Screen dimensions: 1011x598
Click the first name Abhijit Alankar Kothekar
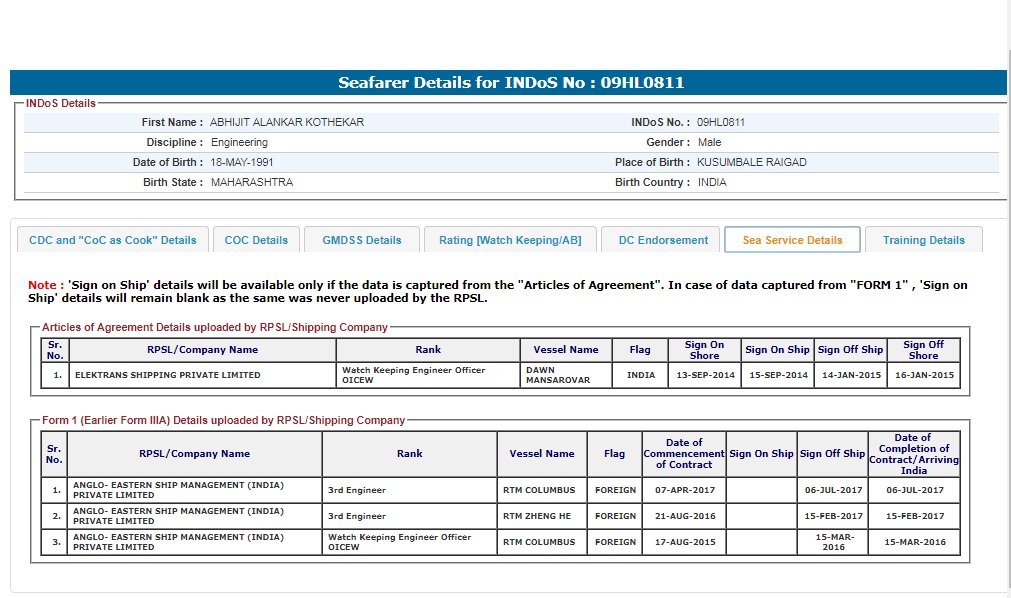tap(287, 122)
